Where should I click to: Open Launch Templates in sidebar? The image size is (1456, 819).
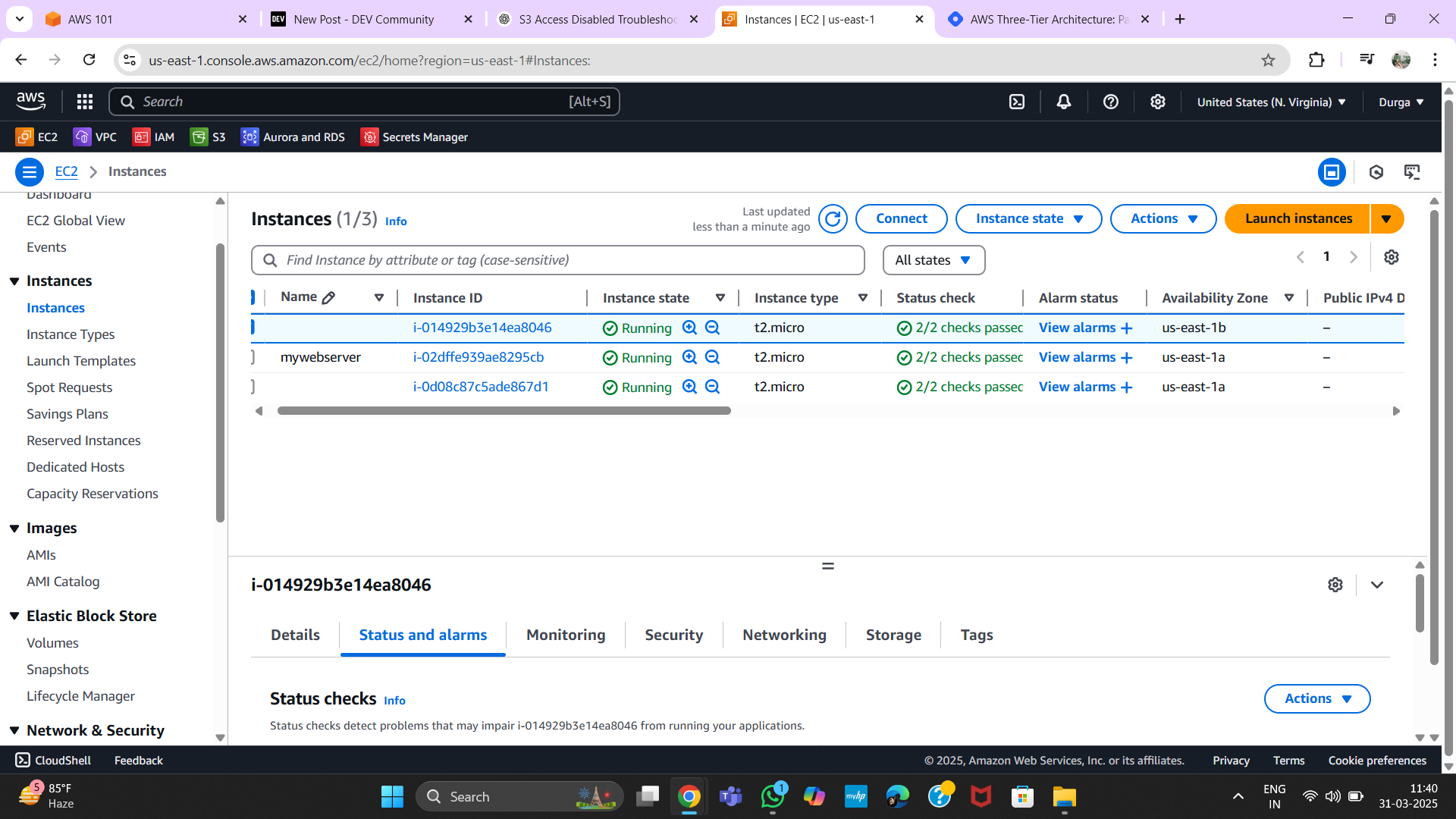[x=81, y=361]
